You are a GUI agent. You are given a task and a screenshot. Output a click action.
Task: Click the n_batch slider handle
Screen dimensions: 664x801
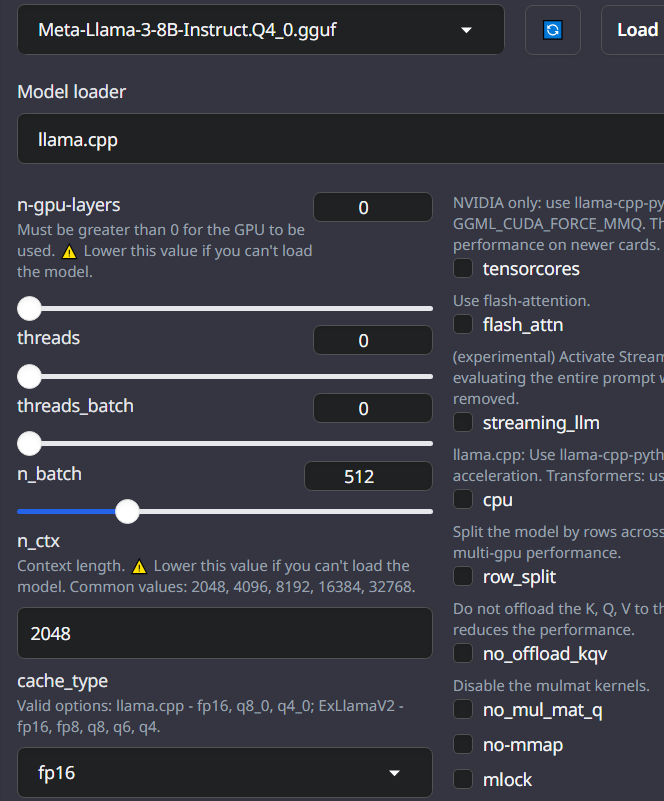[127, 511]
